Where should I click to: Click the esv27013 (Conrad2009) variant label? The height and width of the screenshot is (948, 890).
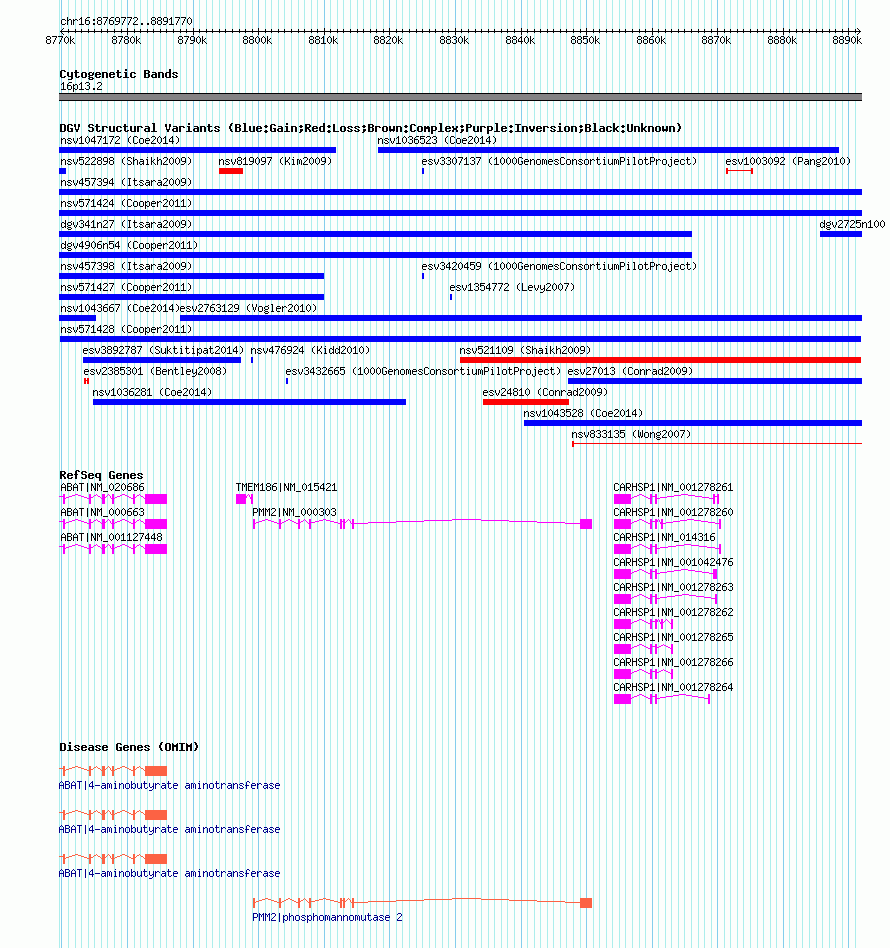[630, 371]
